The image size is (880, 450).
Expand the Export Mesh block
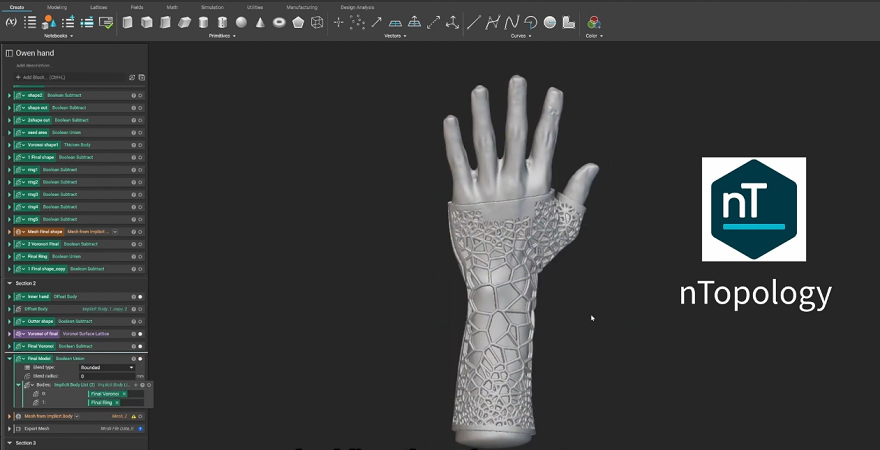coord(9,428)
